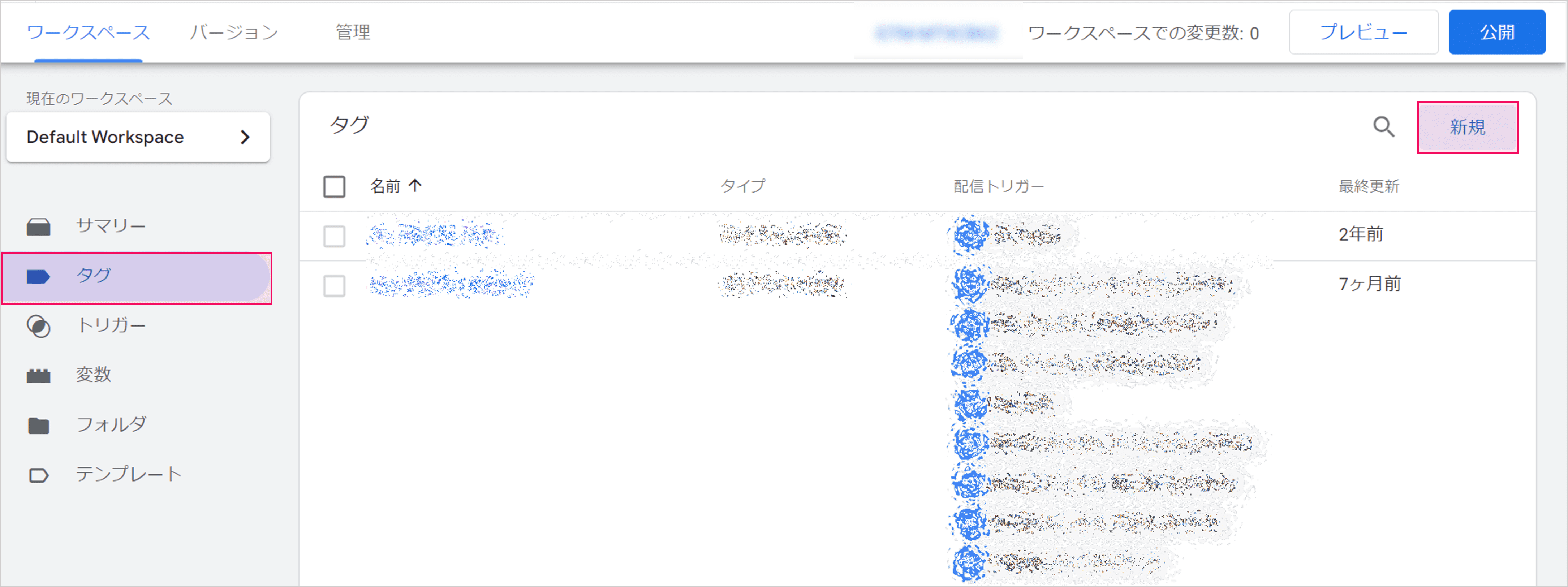Open the blurred tag name link in the 7ヶ月前 row
This screenshot has height=587, width=1568.
click(x=451, y=284)
